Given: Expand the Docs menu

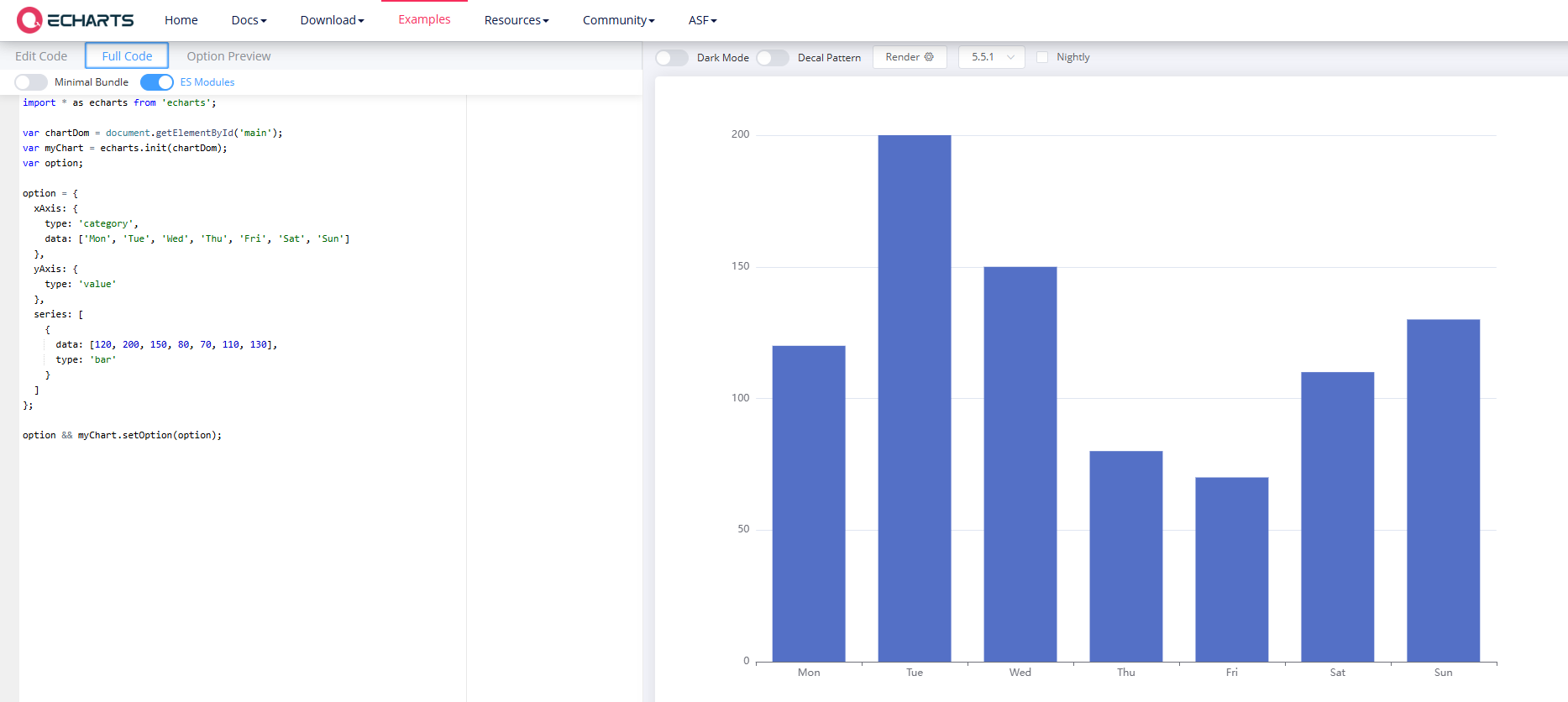Looking at the screenshot, I should coord(249,20).
